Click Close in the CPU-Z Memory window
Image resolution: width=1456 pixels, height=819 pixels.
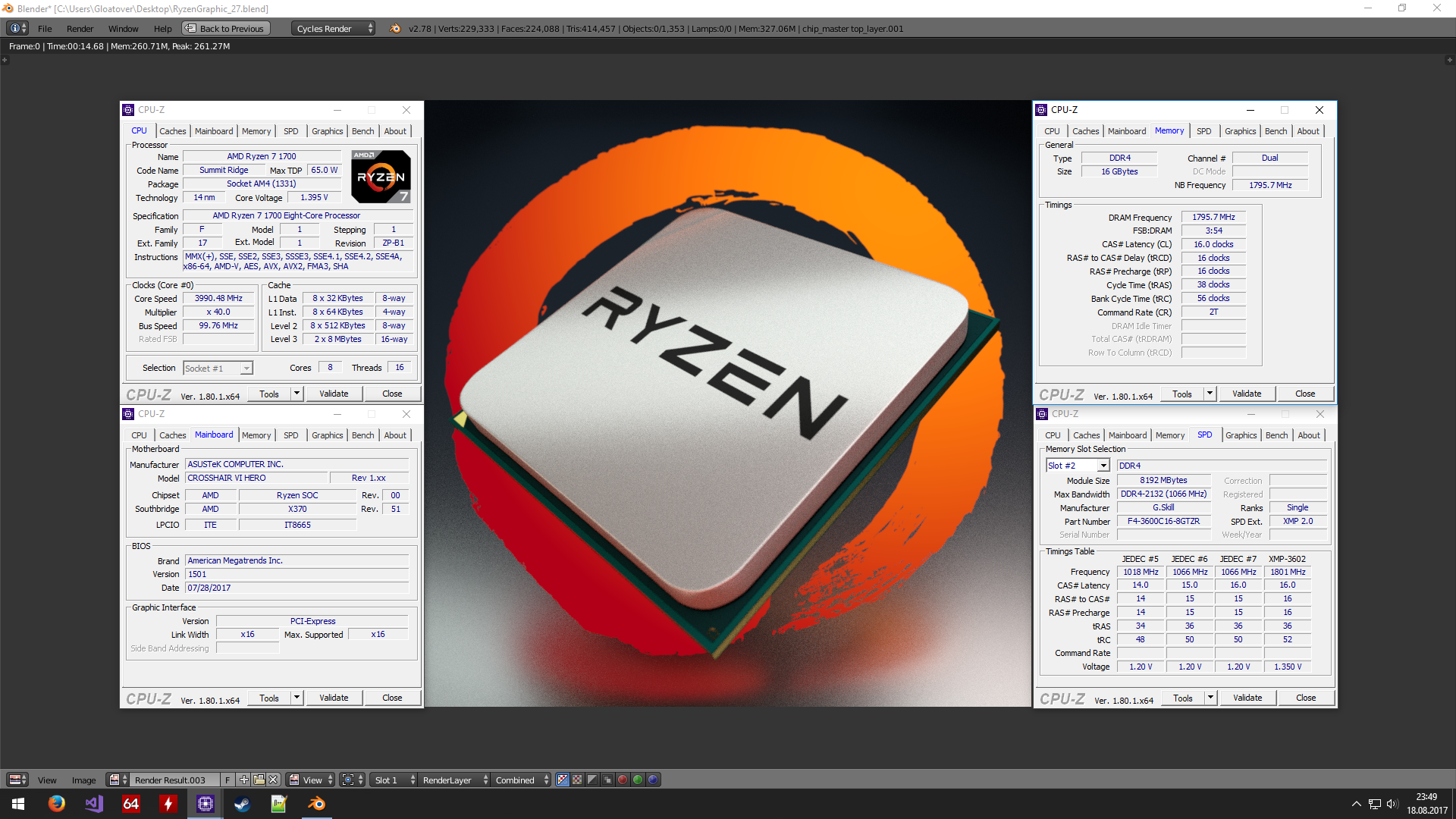(x=1305, y=394)
